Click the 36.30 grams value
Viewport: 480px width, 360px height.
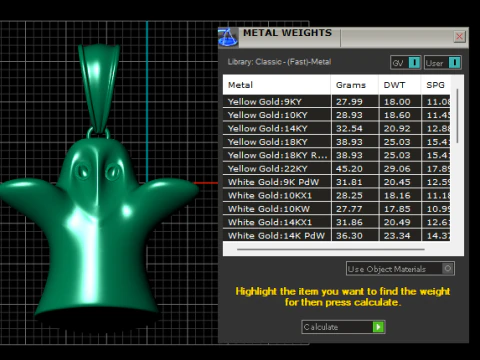point(349,235)
